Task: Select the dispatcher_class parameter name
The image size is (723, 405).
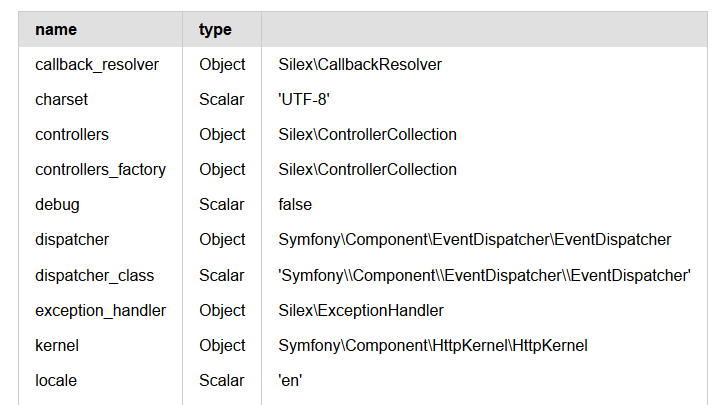Action: [x=95, y=275]
